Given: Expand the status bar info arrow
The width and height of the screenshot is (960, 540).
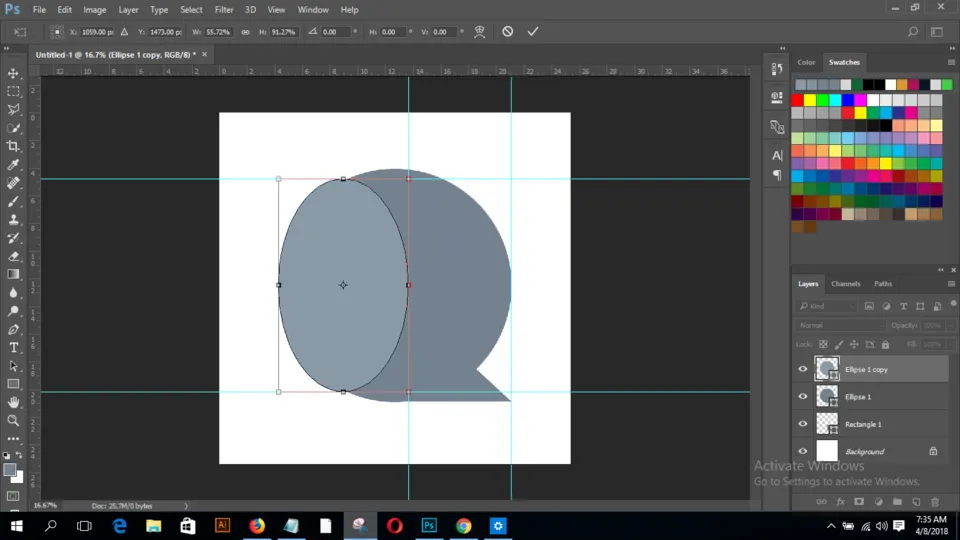Looking at the screenshot, I should coord(186,506).
